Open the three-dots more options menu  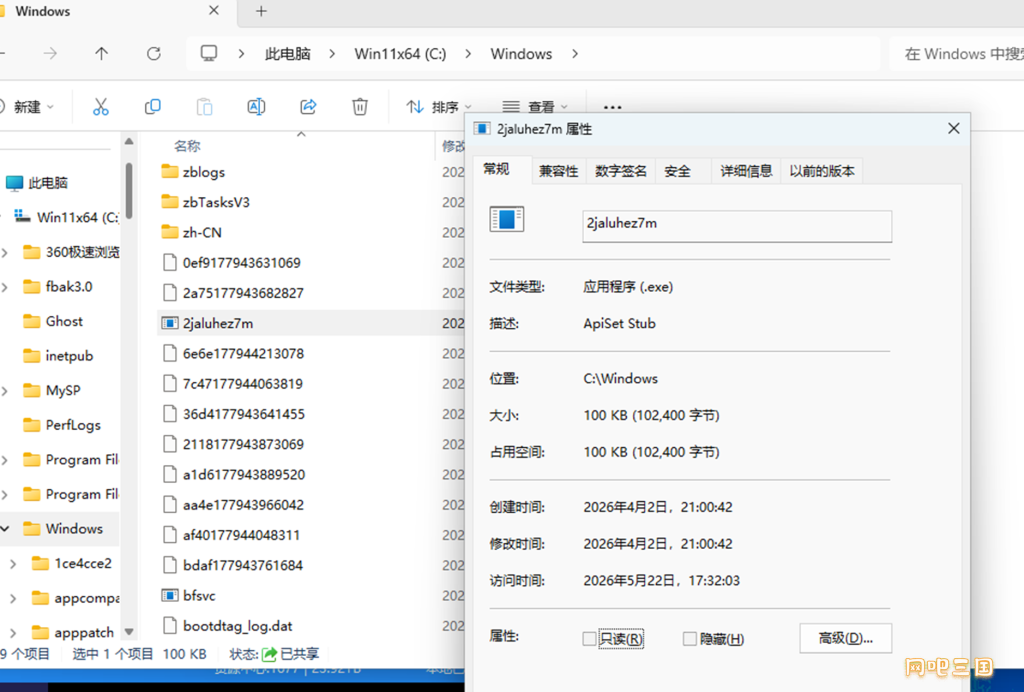[613, 107]
